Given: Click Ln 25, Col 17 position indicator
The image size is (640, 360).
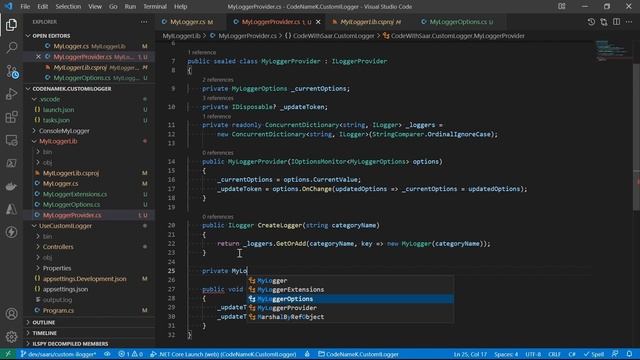Looking at the screenshot, I should (x=470, y=354).
